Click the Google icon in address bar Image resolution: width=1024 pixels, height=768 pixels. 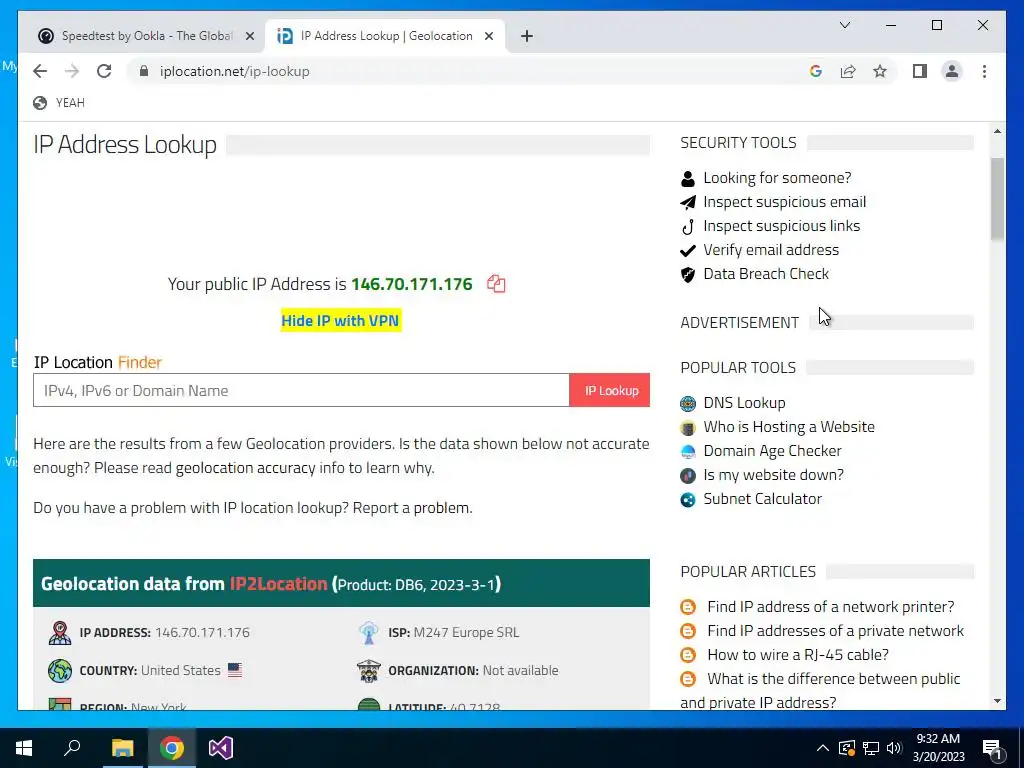click(816, 71)
